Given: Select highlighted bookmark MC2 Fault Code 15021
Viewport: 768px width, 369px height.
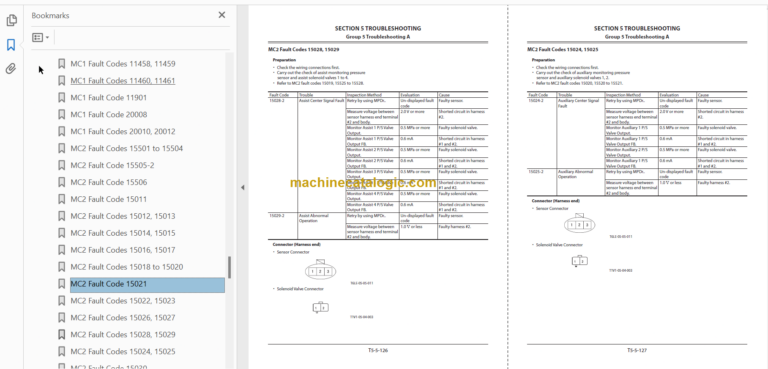Looking at the screenshot, I should 147,285.
